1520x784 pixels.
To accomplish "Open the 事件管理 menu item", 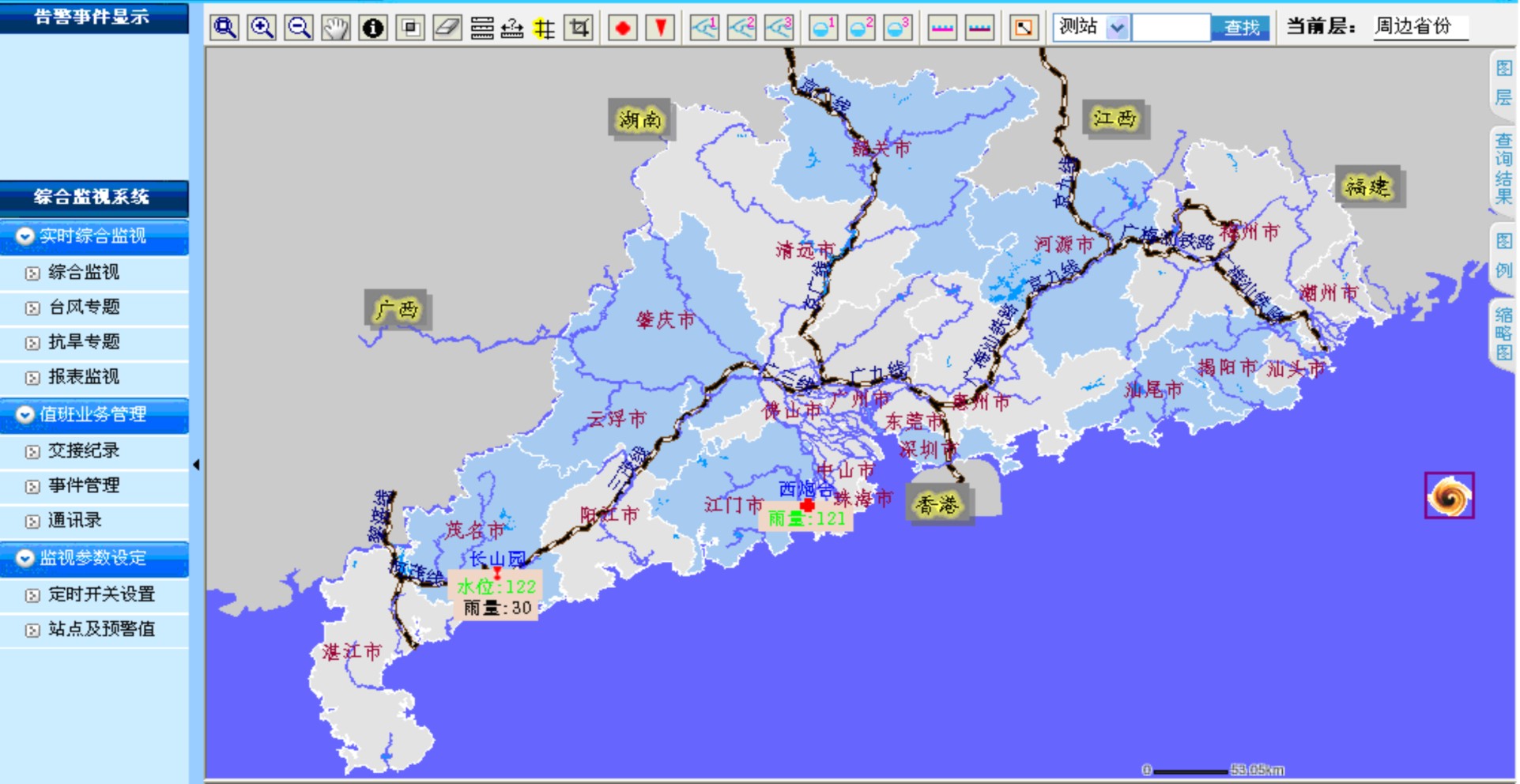I will coord(84,485).
